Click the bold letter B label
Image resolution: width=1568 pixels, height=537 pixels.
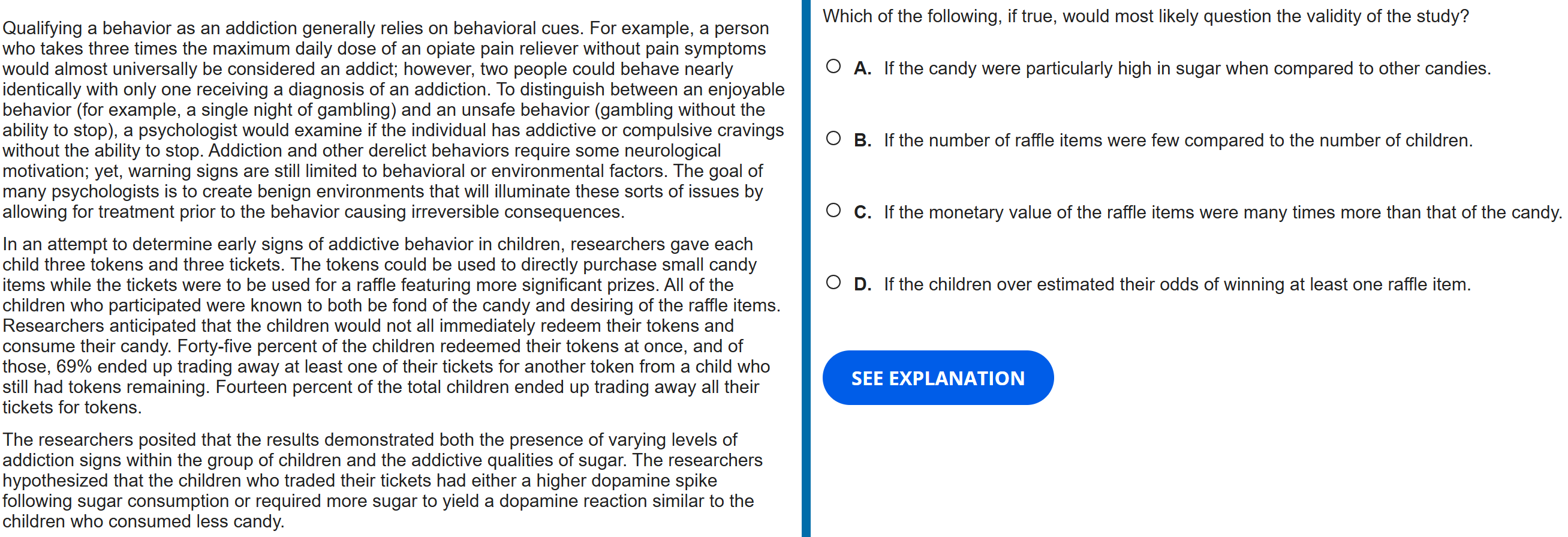tap(862, 140)
